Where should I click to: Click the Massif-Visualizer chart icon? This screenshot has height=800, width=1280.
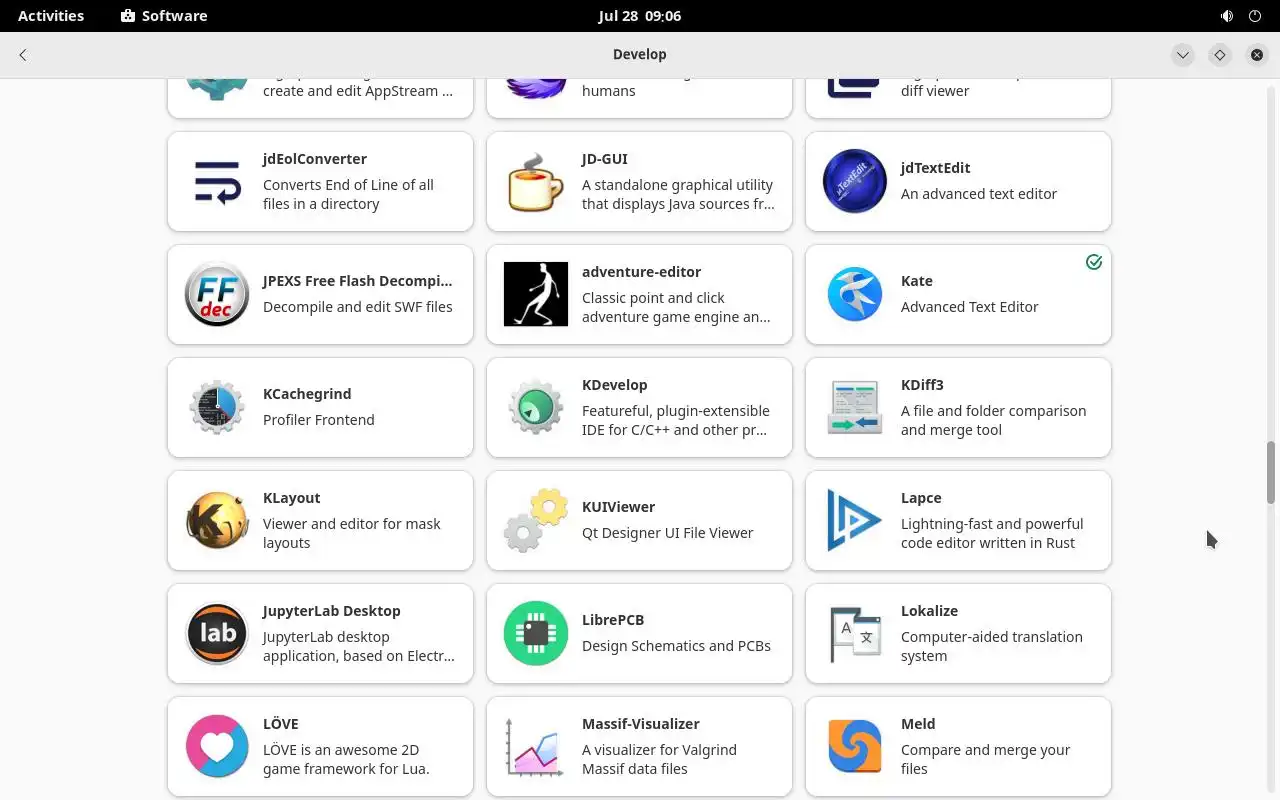536,746
